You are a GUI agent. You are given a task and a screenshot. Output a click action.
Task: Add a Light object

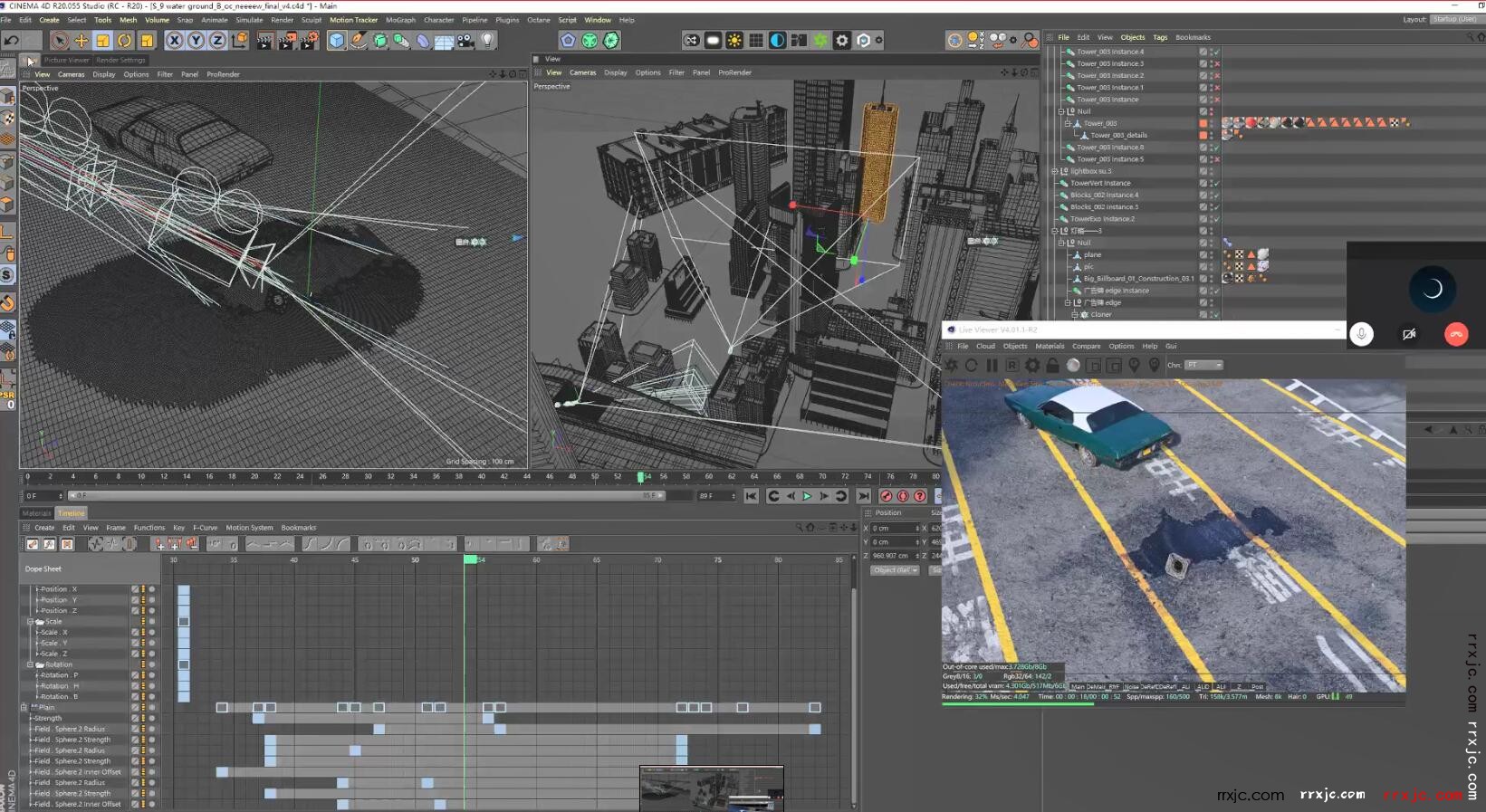click(487, 40)
